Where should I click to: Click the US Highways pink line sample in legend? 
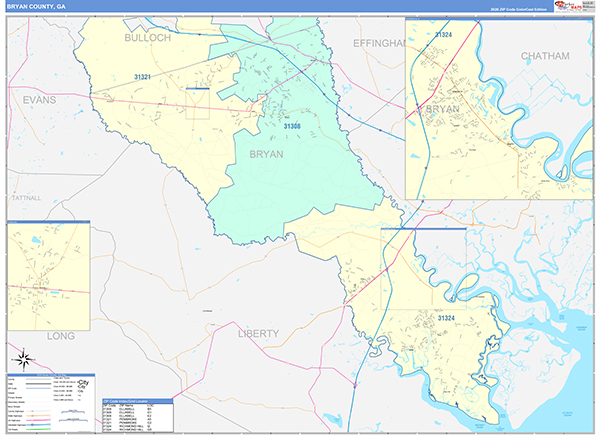coord(38,420)
